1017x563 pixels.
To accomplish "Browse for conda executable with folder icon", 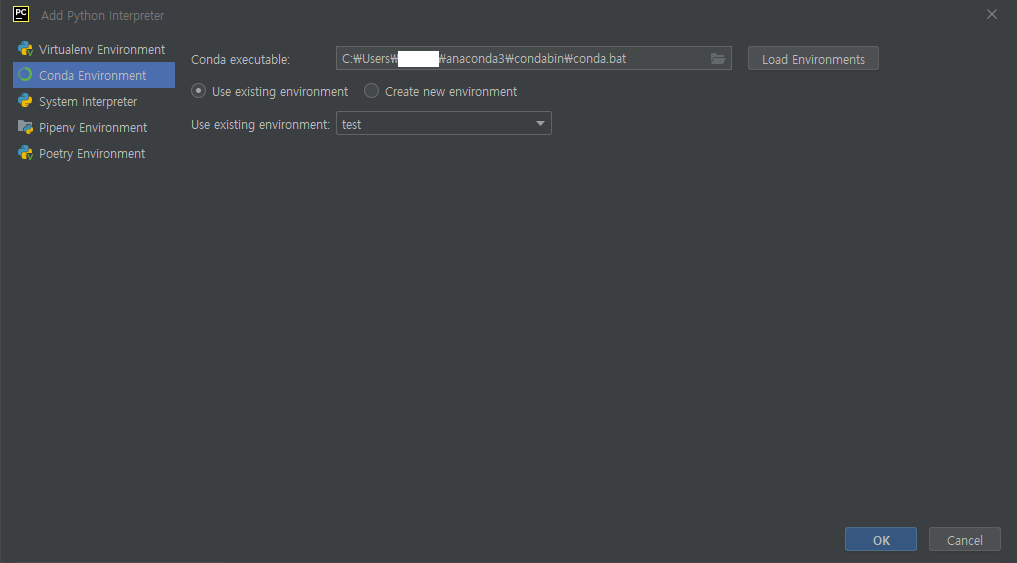I will 717,58.
